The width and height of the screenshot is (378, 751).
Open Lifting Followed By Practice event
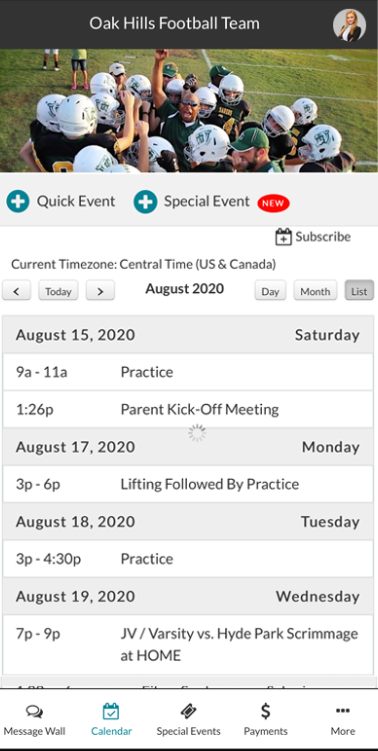click(188, 484)
